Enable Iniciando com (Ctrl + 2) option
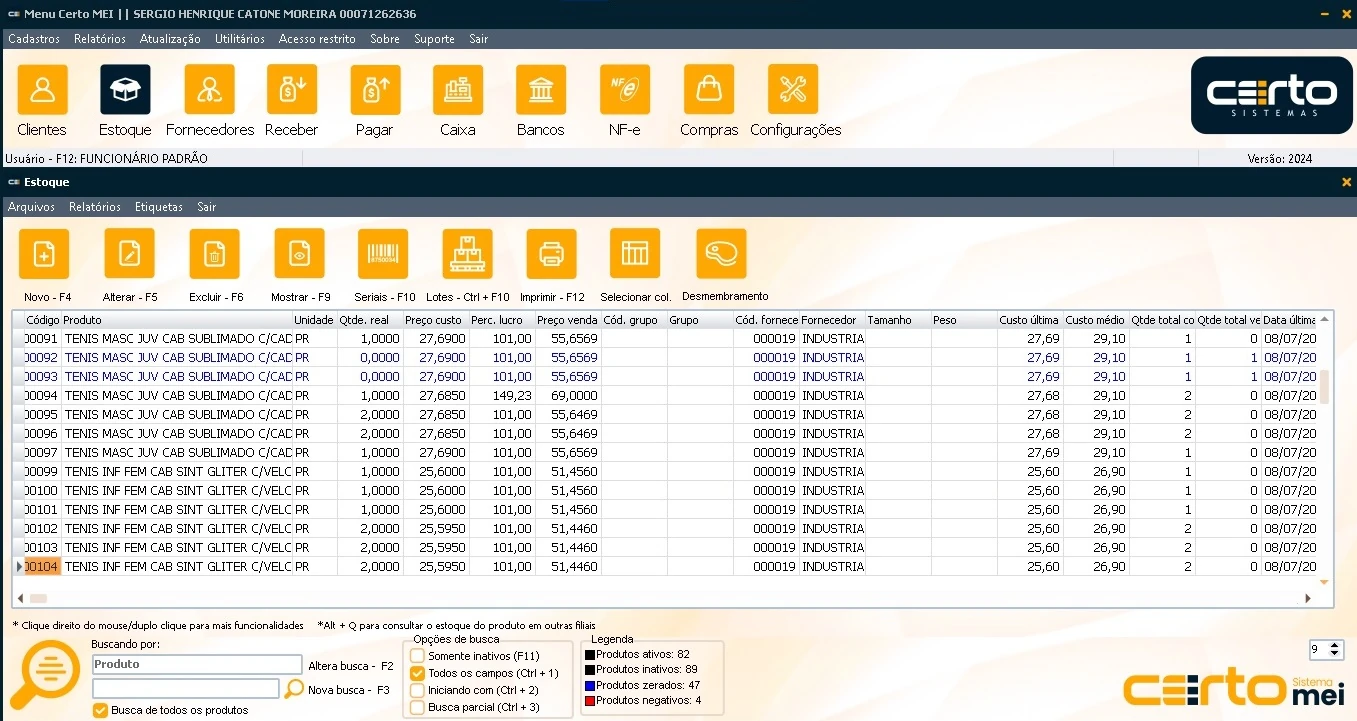This screenshot has width=1357, height=721. (x=418, y=690)
